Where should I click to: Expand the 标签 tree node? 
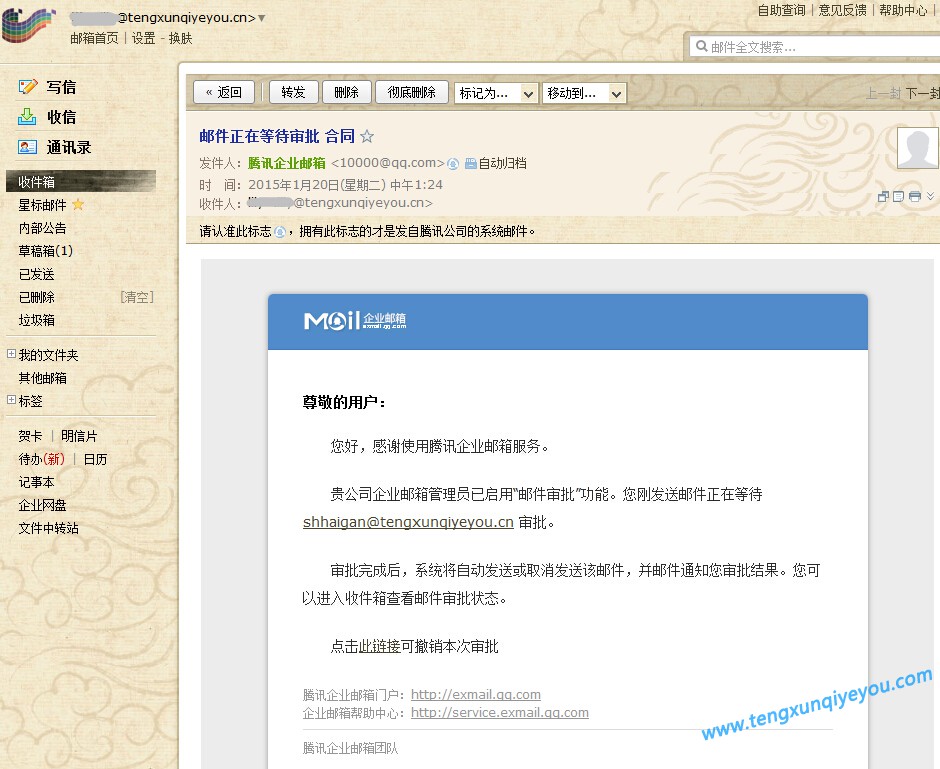11,400
